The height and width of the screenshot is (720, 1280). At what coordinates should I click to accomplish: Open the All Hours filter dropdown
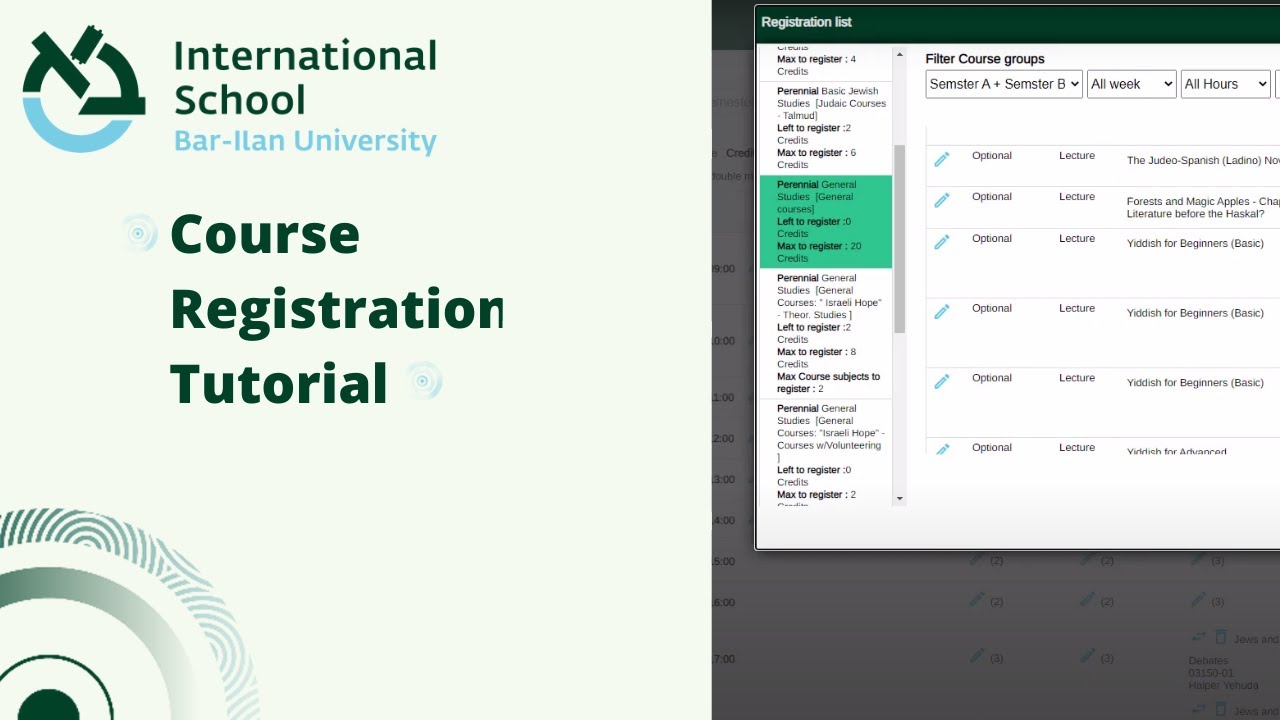[1226, 84]
